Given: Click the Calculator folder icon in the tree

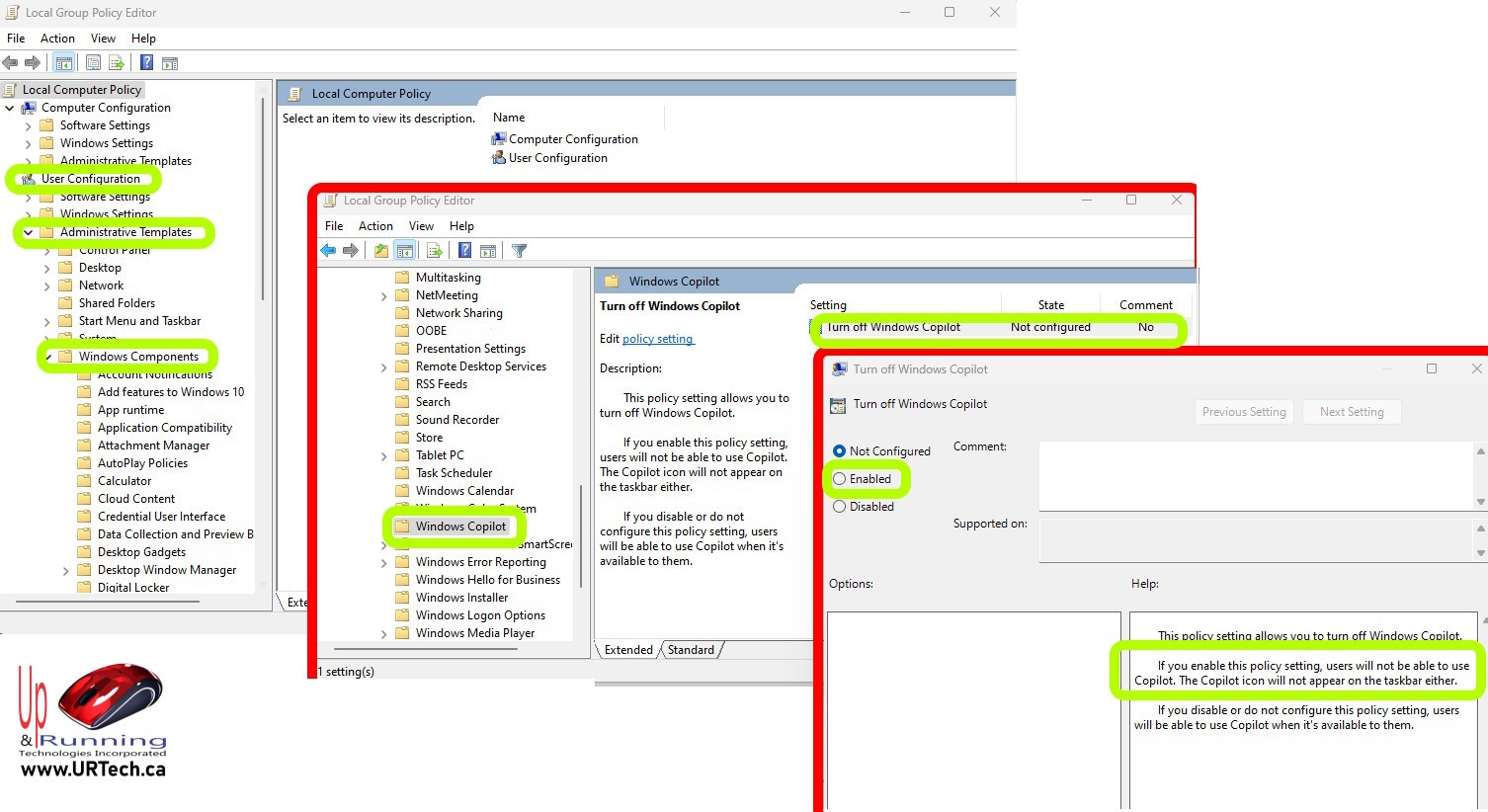Looking at the screenshot, I should [84, 481].
